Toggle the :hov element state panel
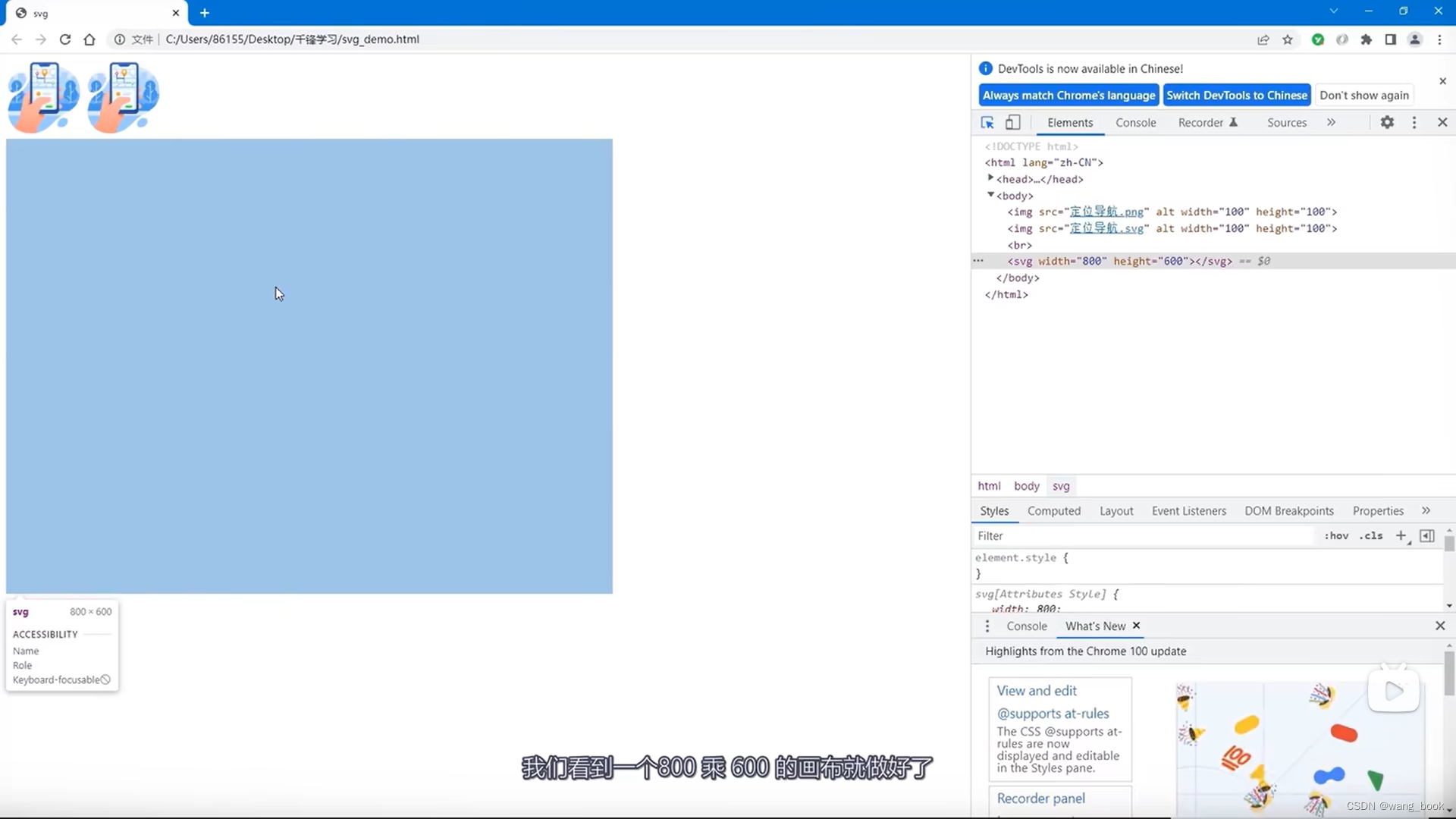The image size is (1456, 819). point(1336,535)
